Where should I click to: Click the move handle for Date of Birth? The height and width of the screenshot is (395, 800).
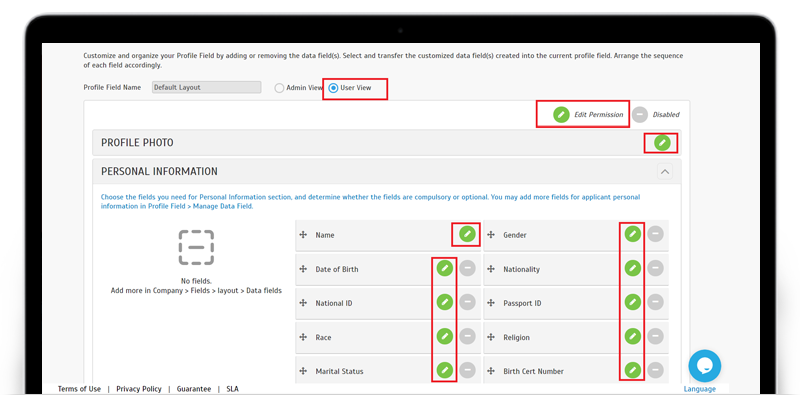(303, 269)
